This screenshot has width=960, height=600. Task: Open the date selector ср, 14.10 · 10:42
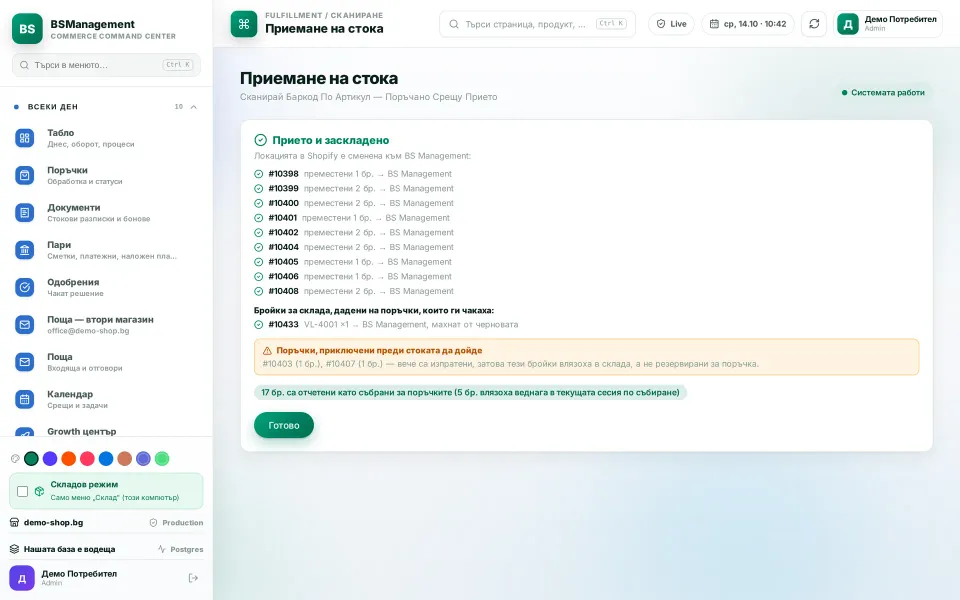tap(748, 24)
